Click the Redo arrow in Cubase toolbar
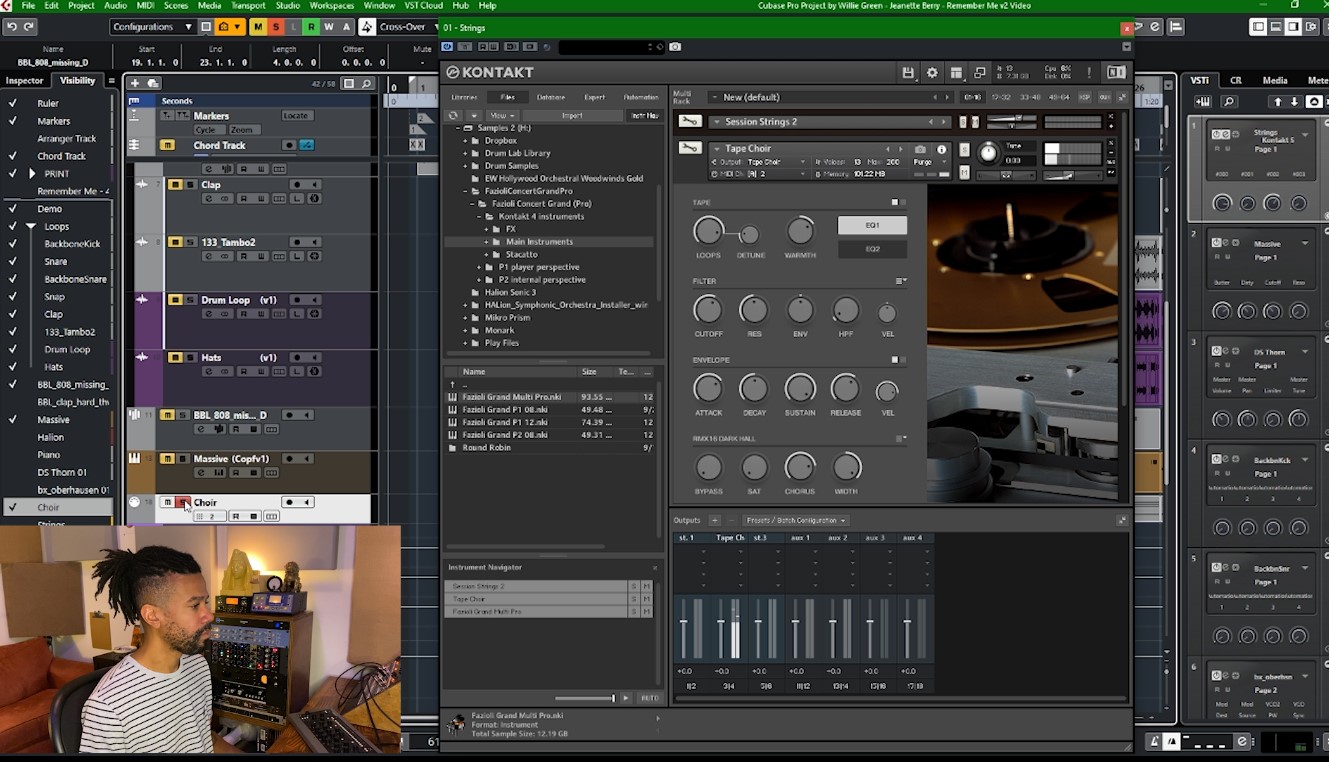 click(29, 26)
